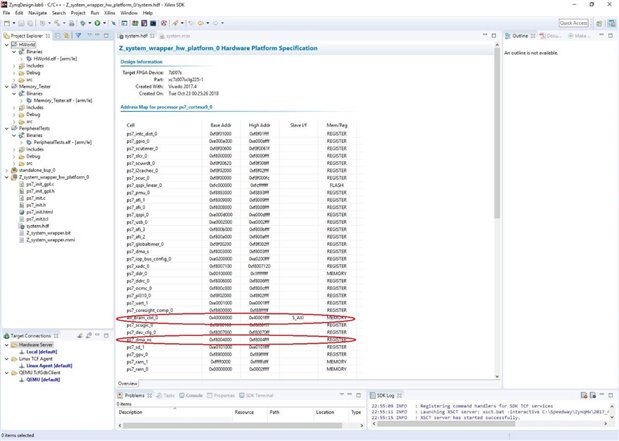Click the Save icon in toolbar

[x=21, y=22]
